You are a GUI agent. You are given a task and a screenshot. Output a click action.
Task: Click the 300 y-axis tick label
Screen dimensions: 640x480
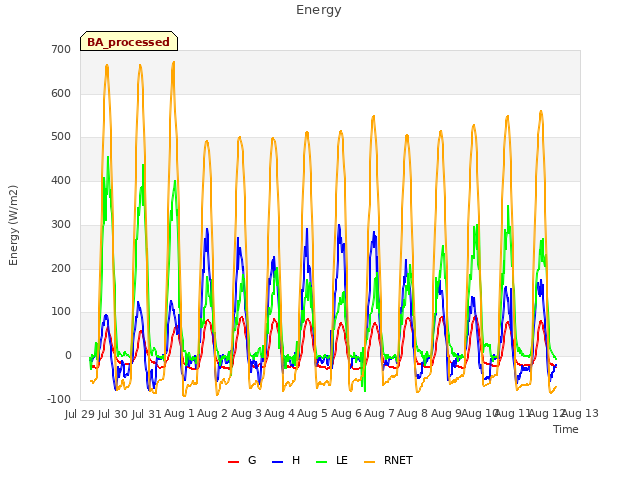pyautogui.click(x=61, y=224)
